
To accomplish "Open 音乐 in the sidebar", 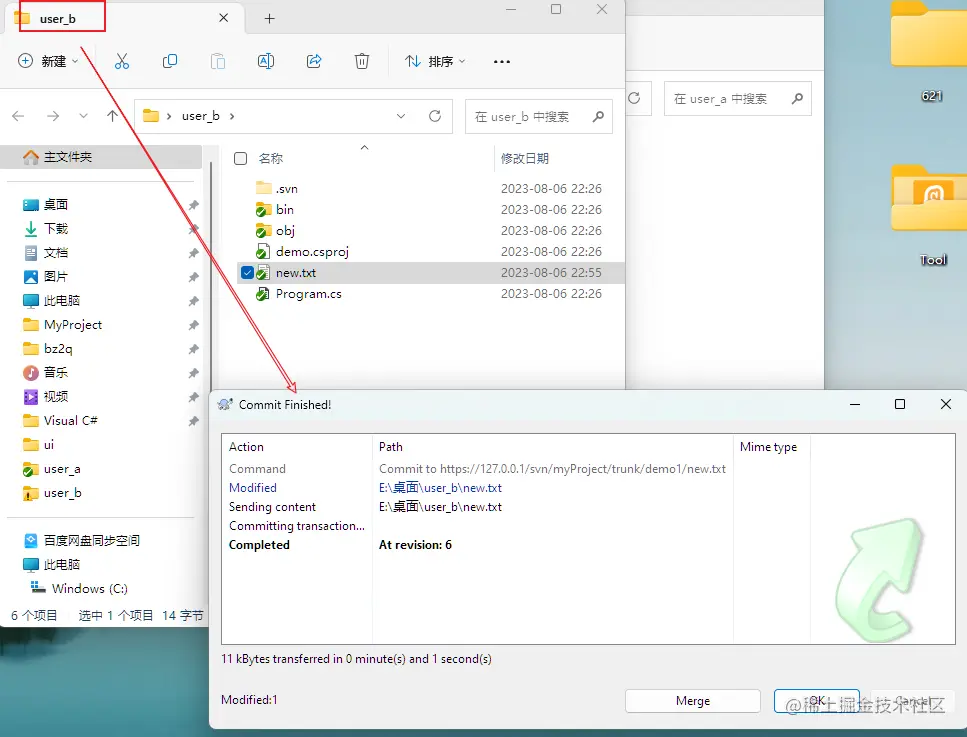I will point(56,373).
